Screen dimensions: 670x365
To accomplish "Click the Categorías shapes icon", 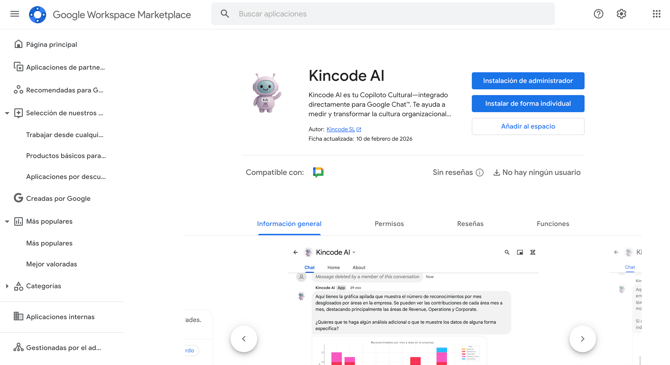I will 18,286.
